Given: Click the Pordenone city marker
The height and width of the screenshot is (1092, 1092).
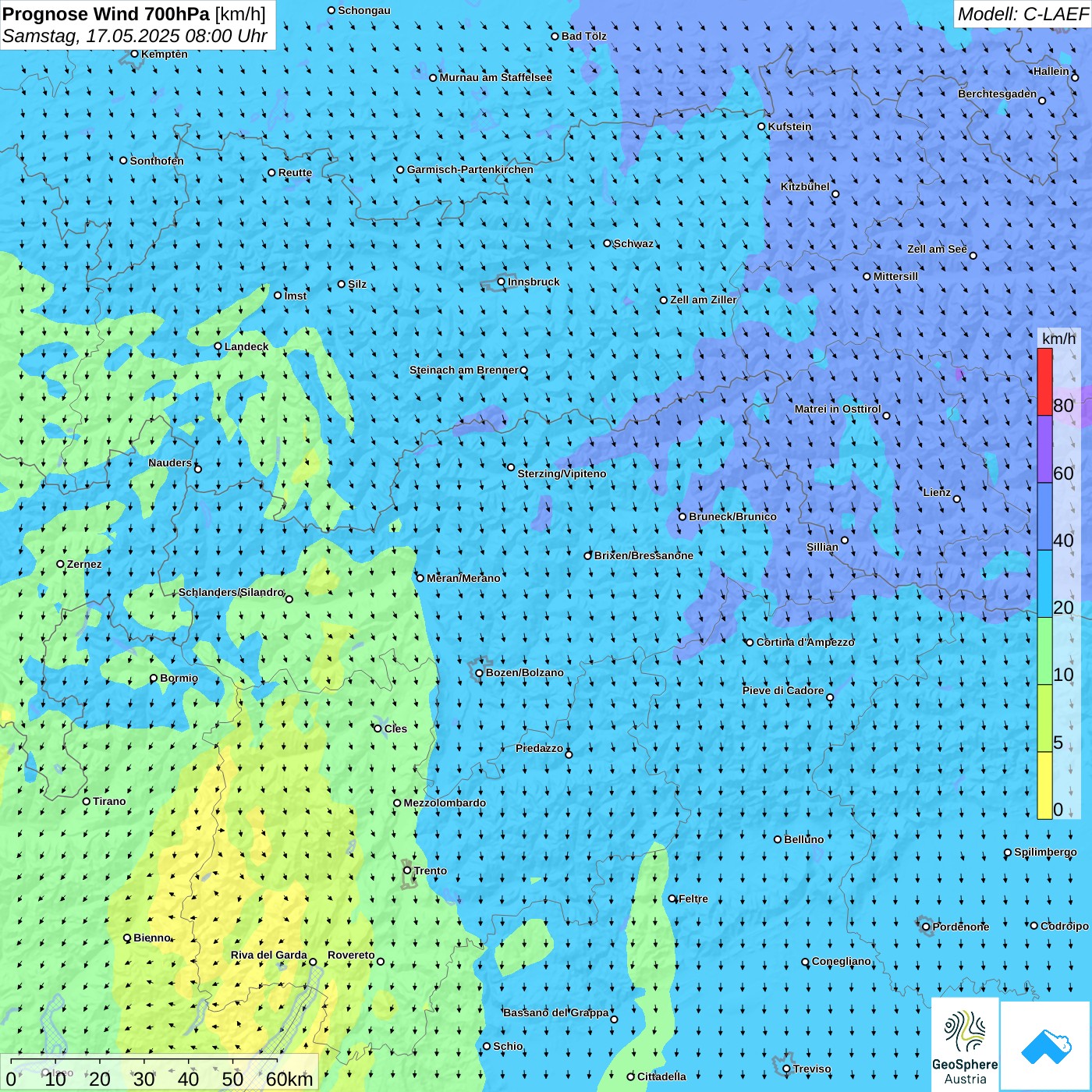Looking at the screenshot, I should pyautogui.click(x=926, y=927).
